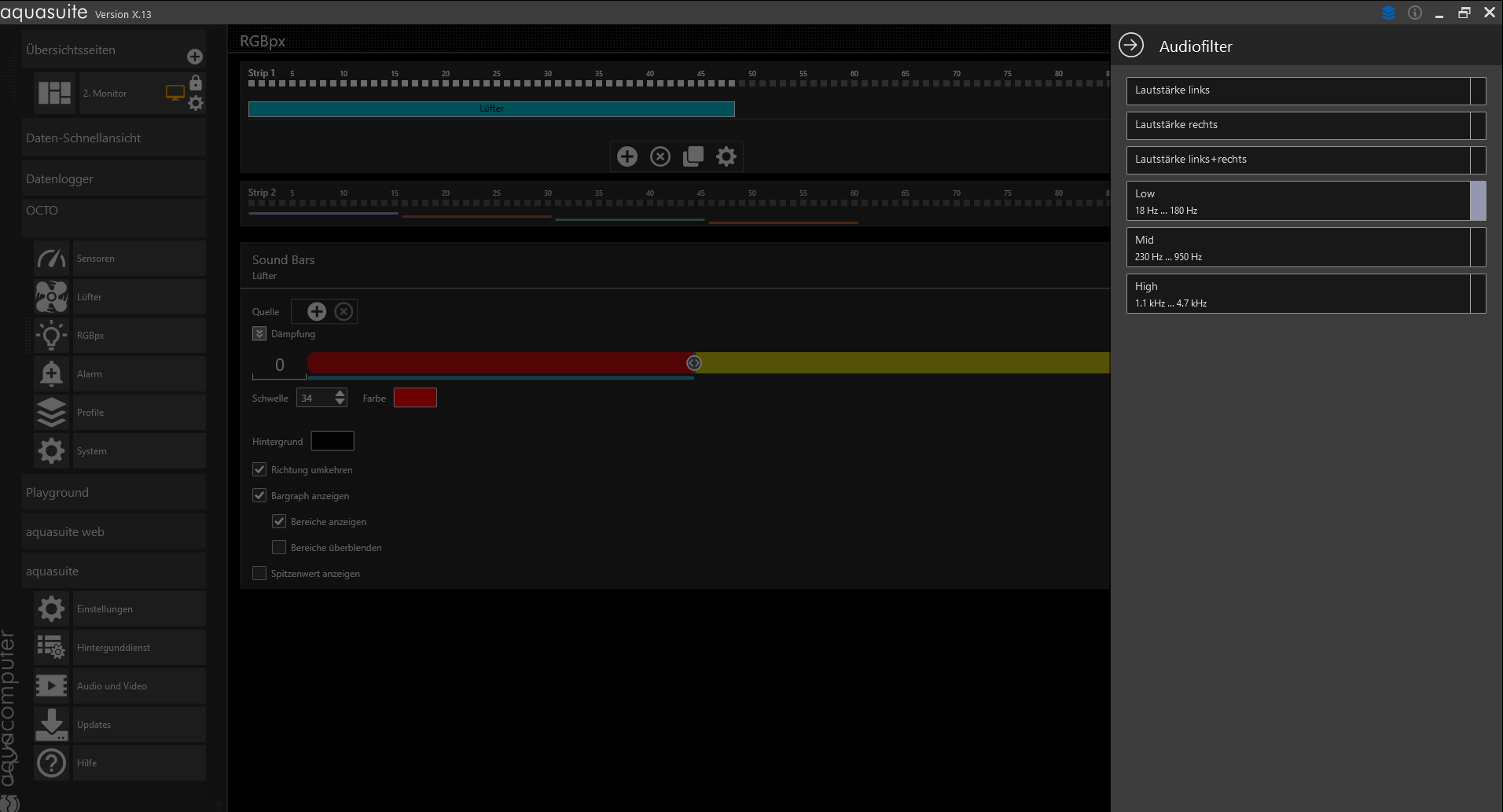The width and height of the screenshot is (1503, 812).
Task: Select the Low 18 Hz ... 180 Hz filter
Action: point(1306,201)
